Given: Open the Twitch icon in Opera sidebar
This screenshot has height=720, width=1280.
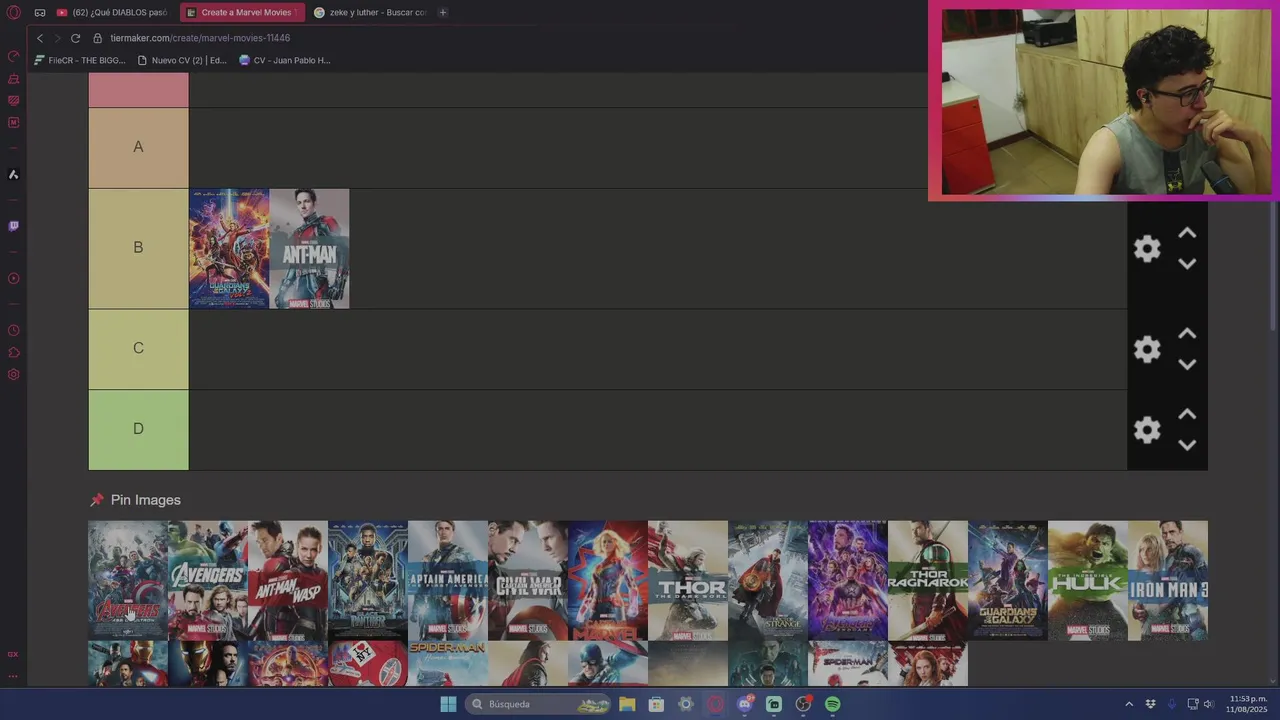Looking at the screenshot, I should (13, 226).
